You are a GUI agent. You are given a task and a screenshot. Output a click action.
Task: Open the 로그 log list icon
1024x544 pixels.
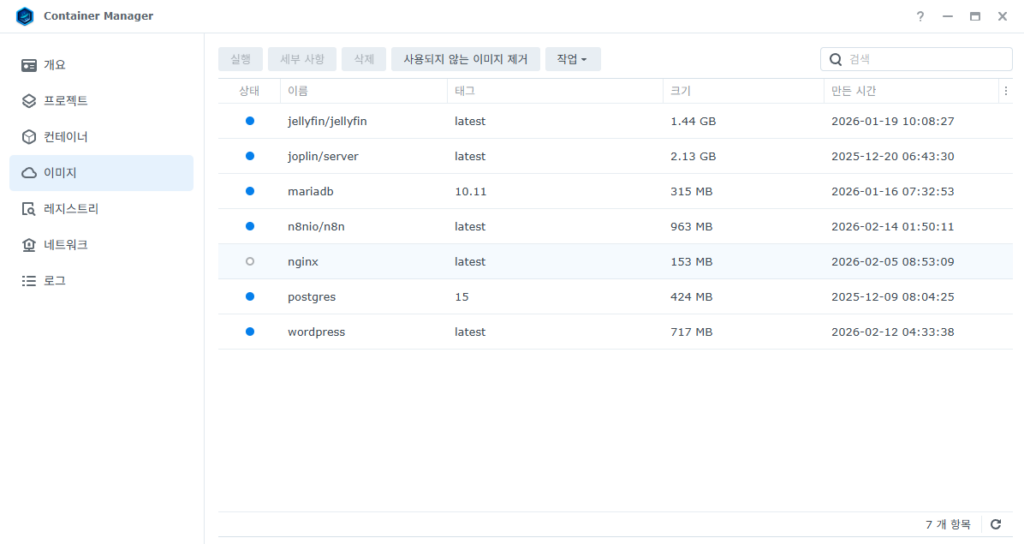29,281
